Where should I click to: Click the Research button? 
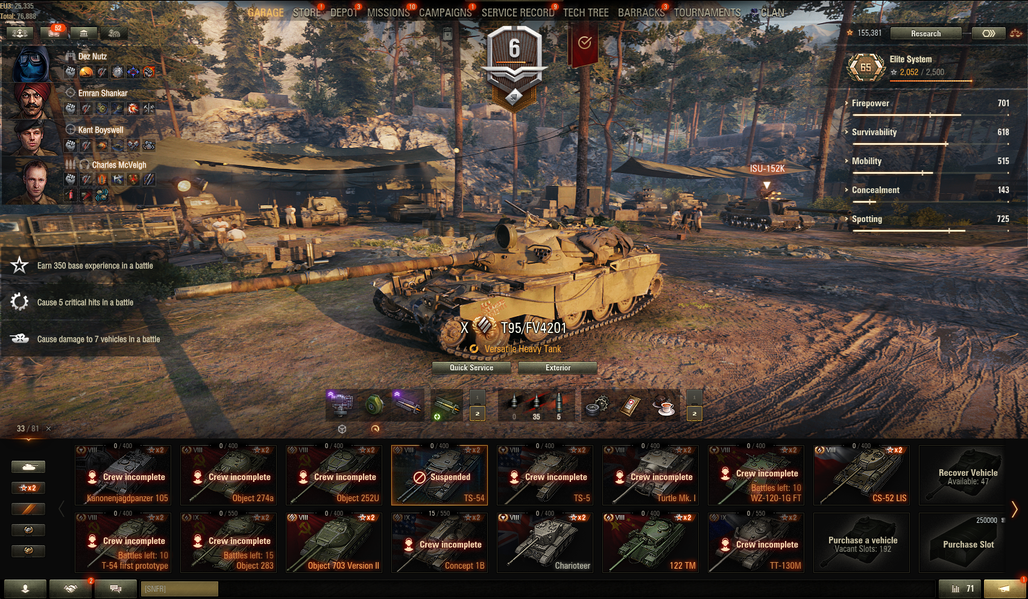click(x=926, y=33)
